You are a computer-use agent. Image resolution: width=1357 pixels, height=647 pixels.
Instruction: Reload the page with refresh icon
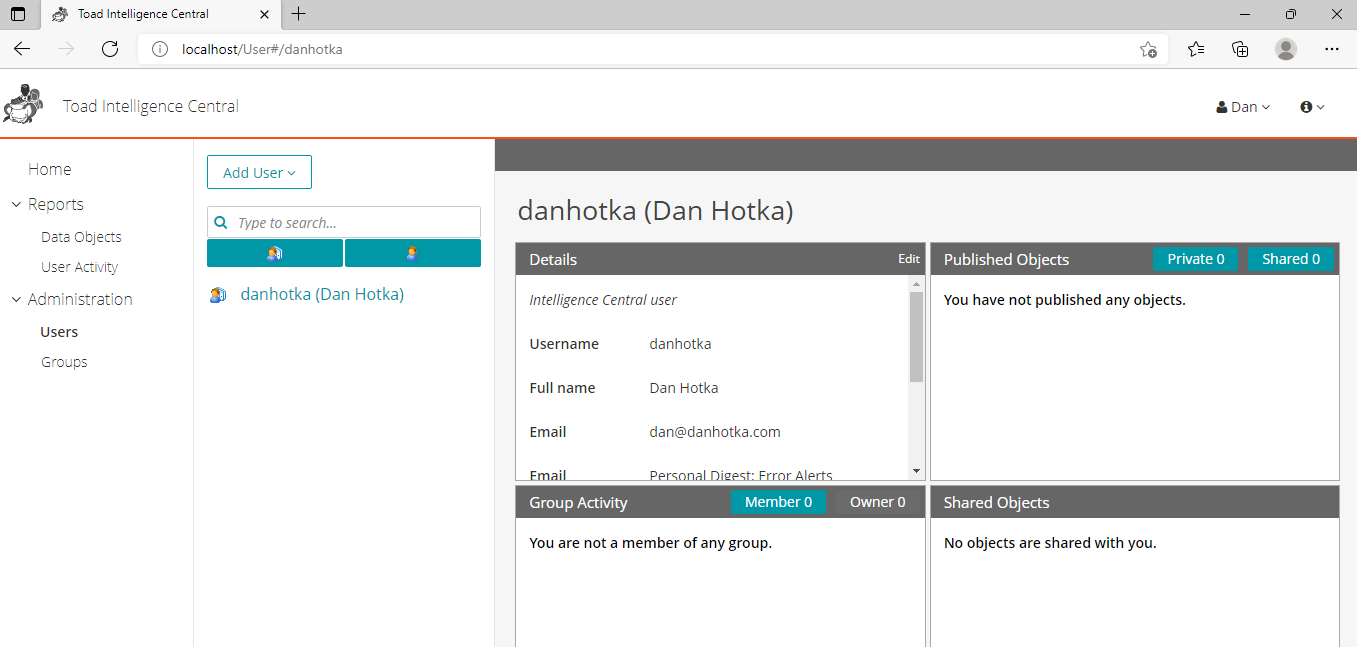(x=110, y=49)
